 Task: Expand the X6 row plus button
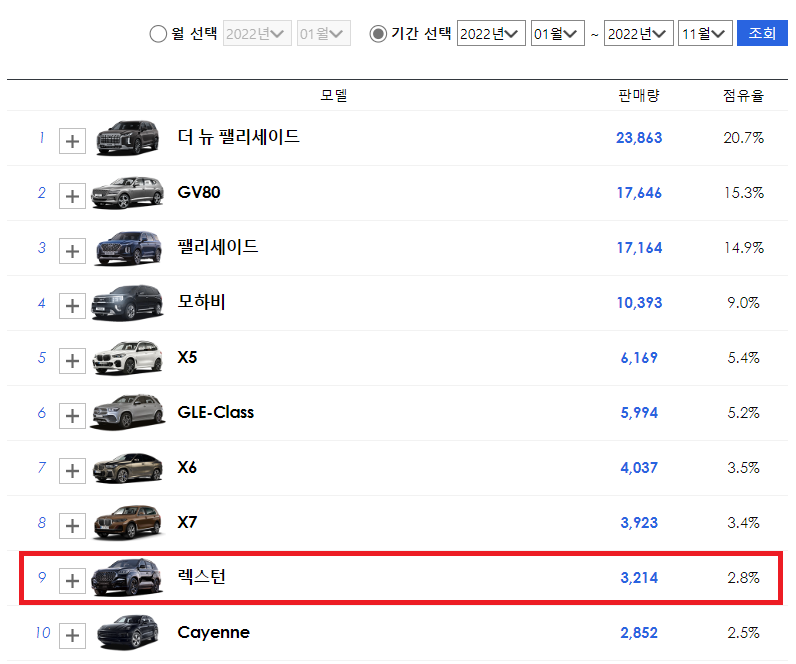click(72, 471)
